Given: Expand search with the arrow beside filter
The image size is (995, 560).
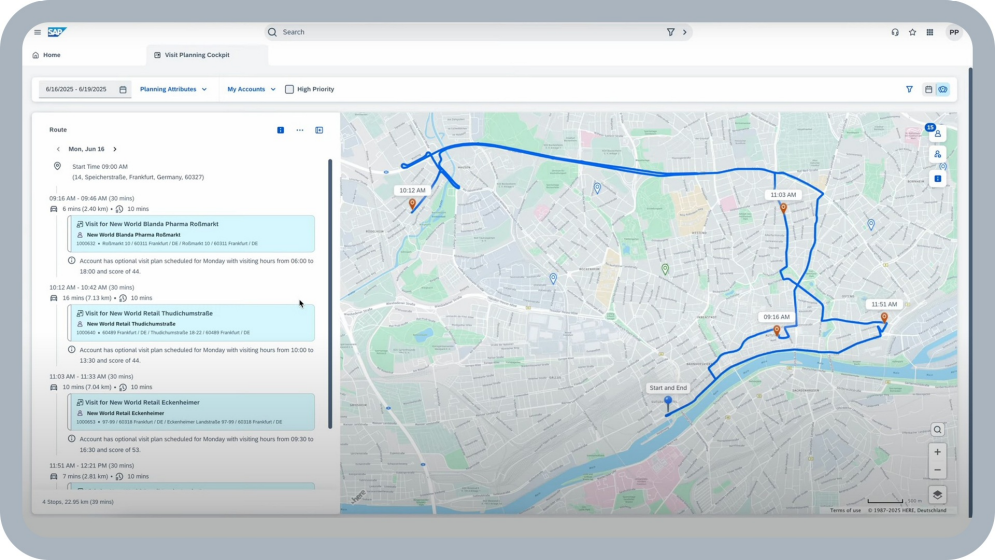Looking at the screenshot, I should pos(685,32).
